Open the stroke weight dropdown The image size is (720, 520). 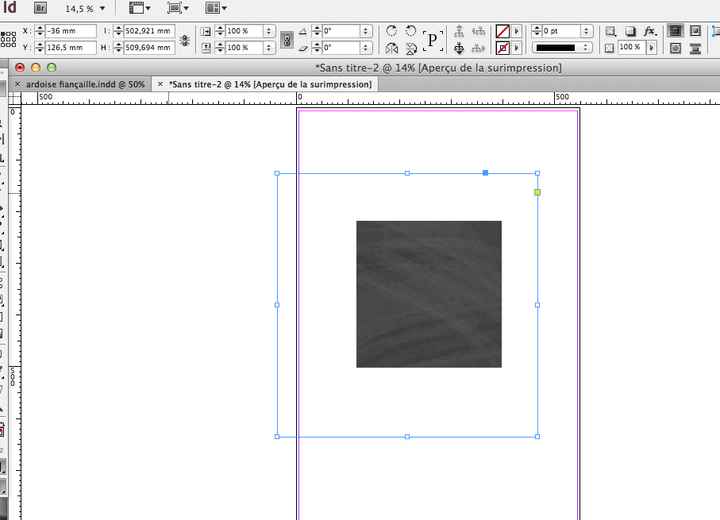coord(586,31)
